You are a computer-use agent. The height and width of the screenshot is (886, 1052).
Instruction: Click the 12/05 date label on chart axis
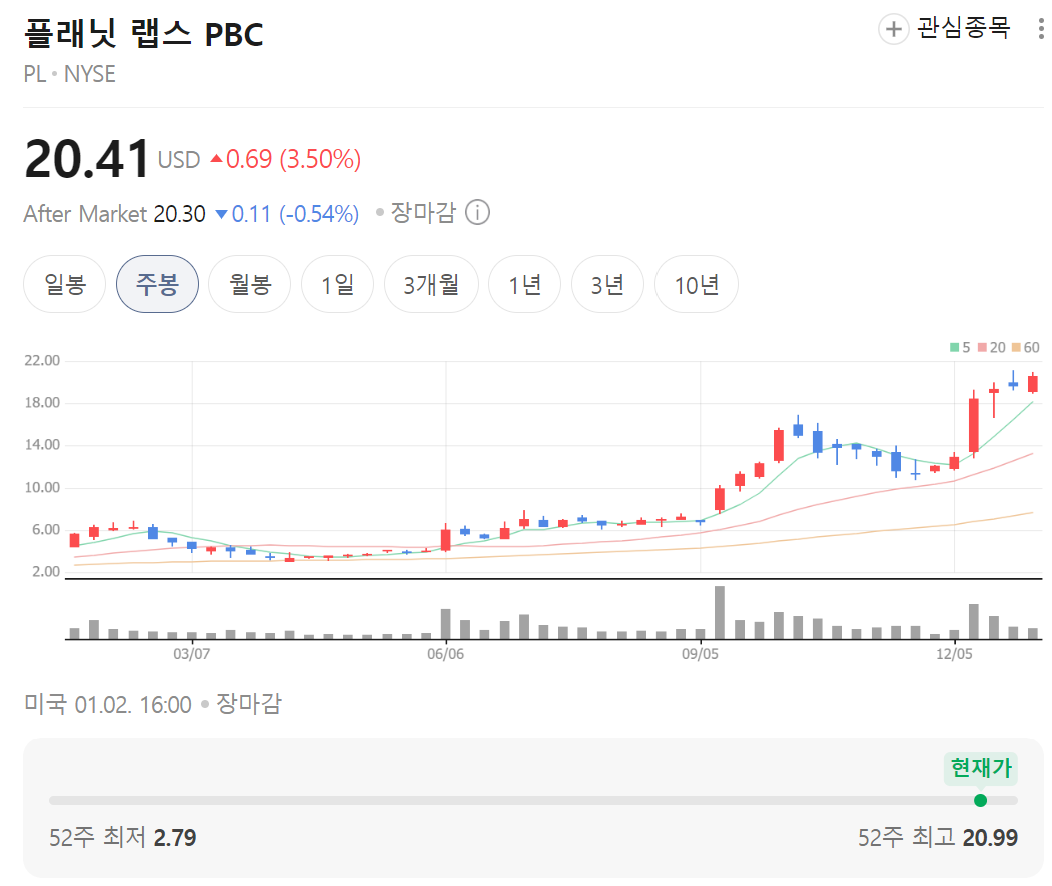tap(954, 654)
